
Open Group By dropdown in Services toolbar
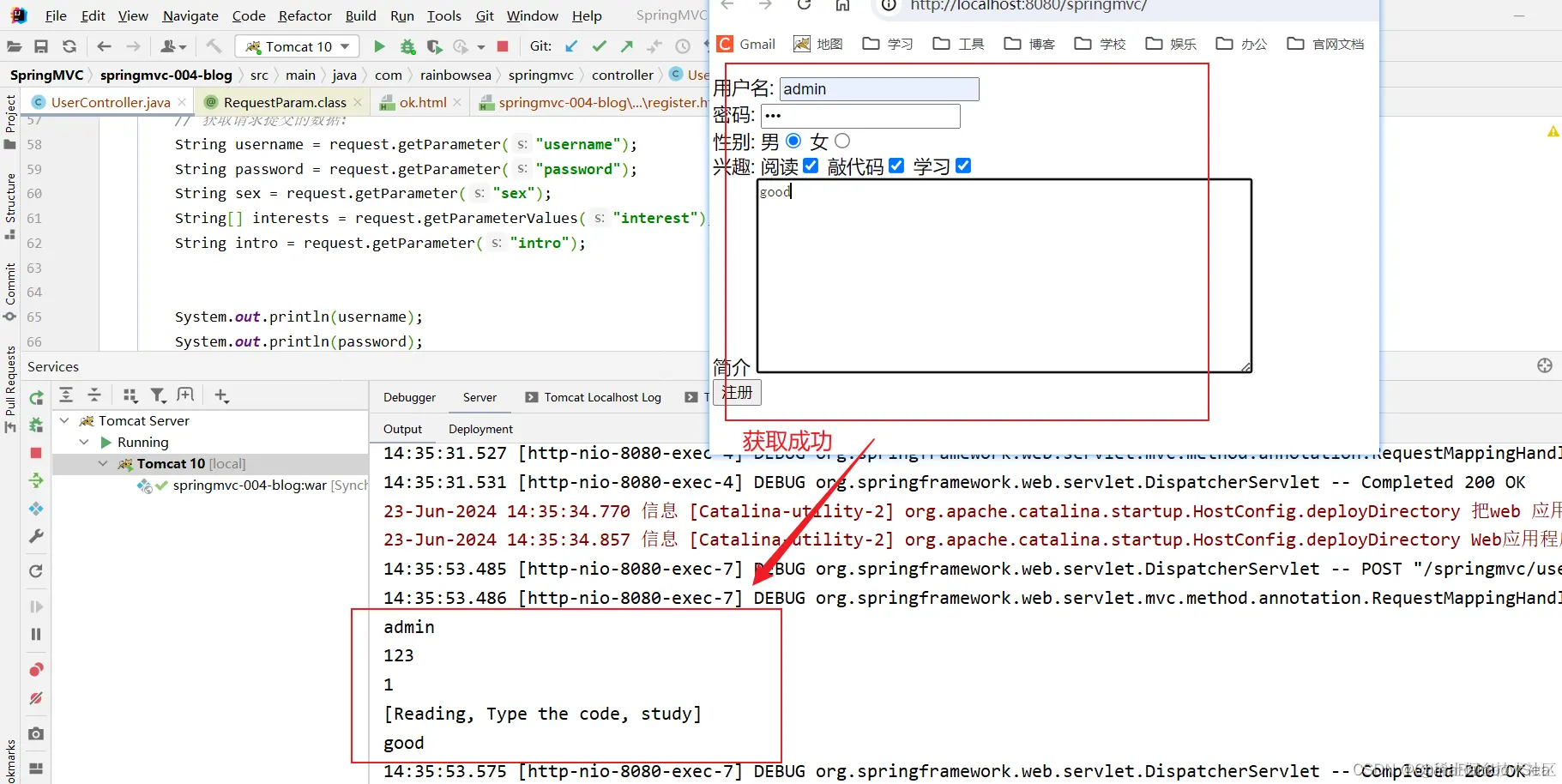click(x=130, y=395)
